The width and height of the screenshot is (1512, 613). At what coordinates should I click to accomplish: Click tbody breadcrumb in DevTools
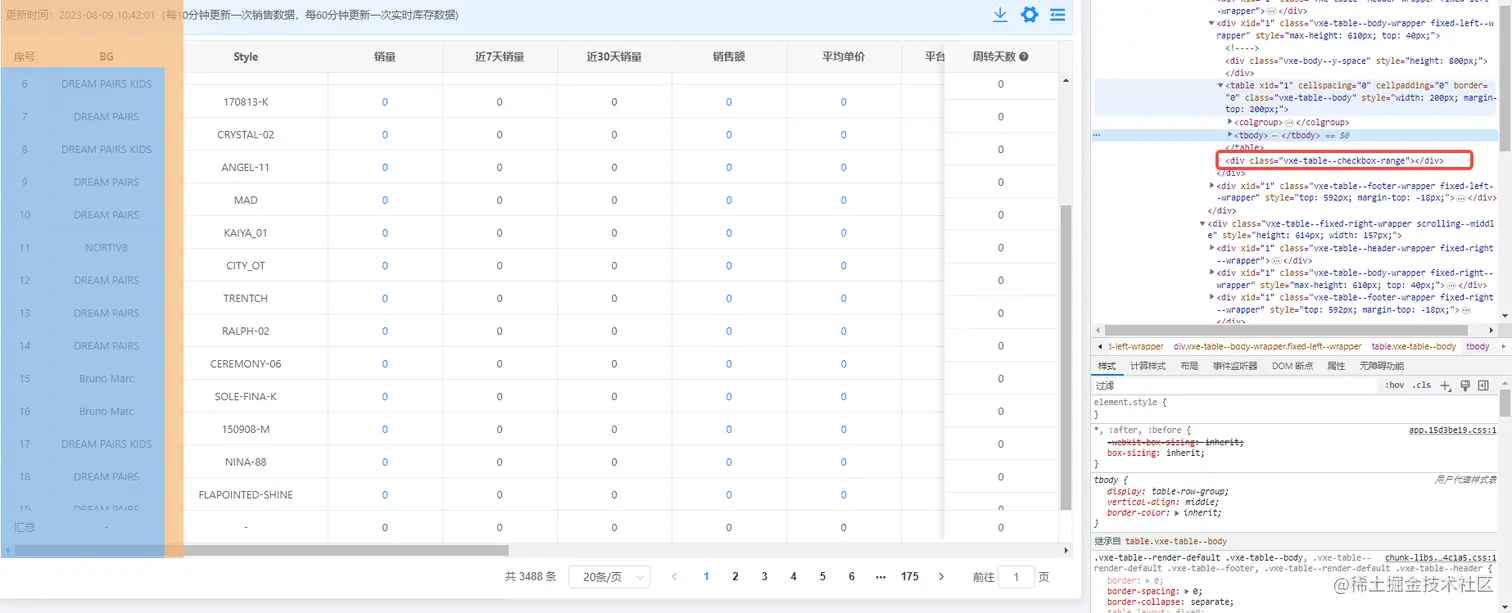click(x=1477, y=346)
